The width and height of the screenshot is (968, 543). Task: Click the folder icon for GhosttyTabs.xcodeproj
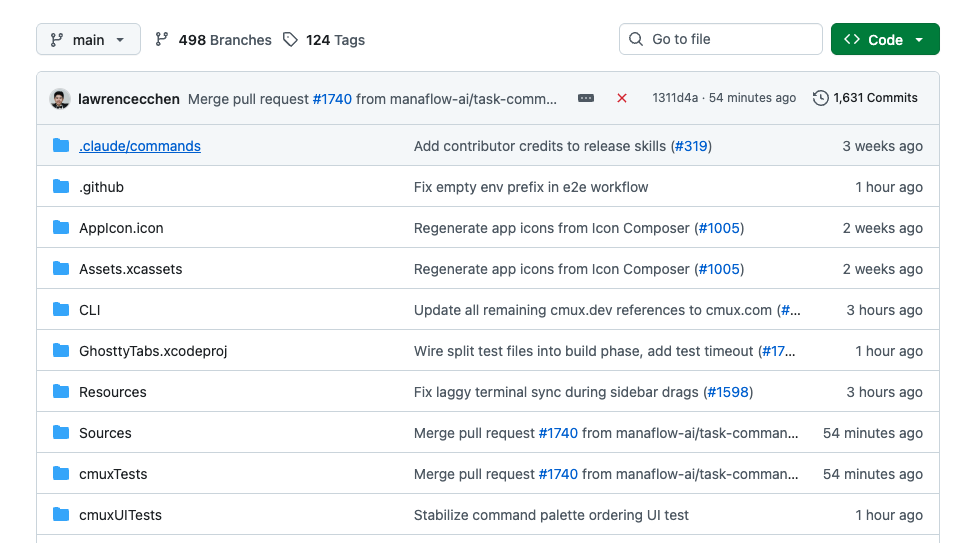pos(61,350)
